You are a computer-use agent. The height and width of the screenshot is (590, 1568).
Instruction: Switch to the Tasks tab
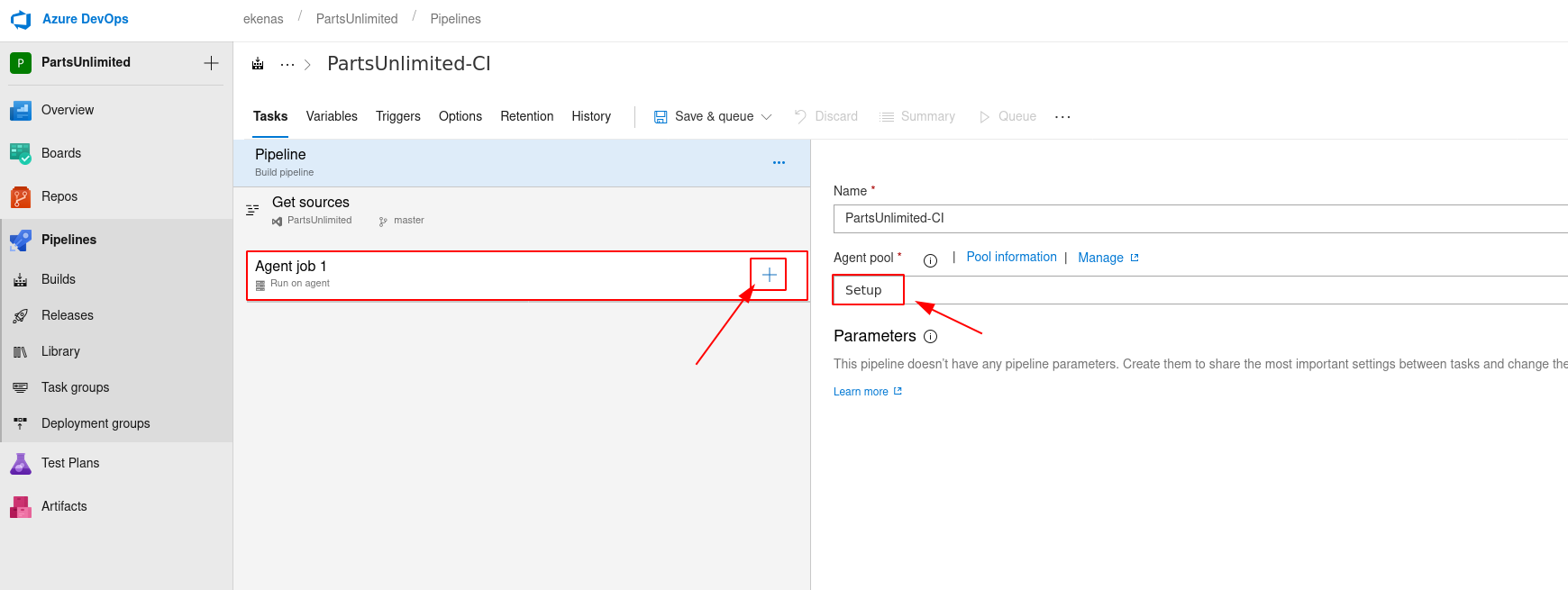tap(270, 116)
